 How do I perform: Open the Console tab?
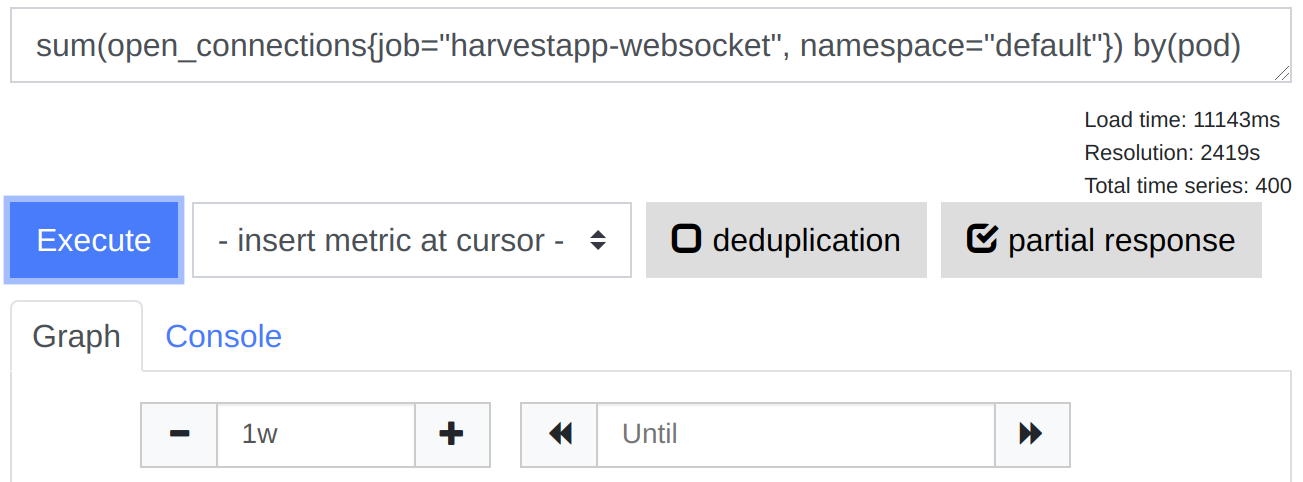223,336
